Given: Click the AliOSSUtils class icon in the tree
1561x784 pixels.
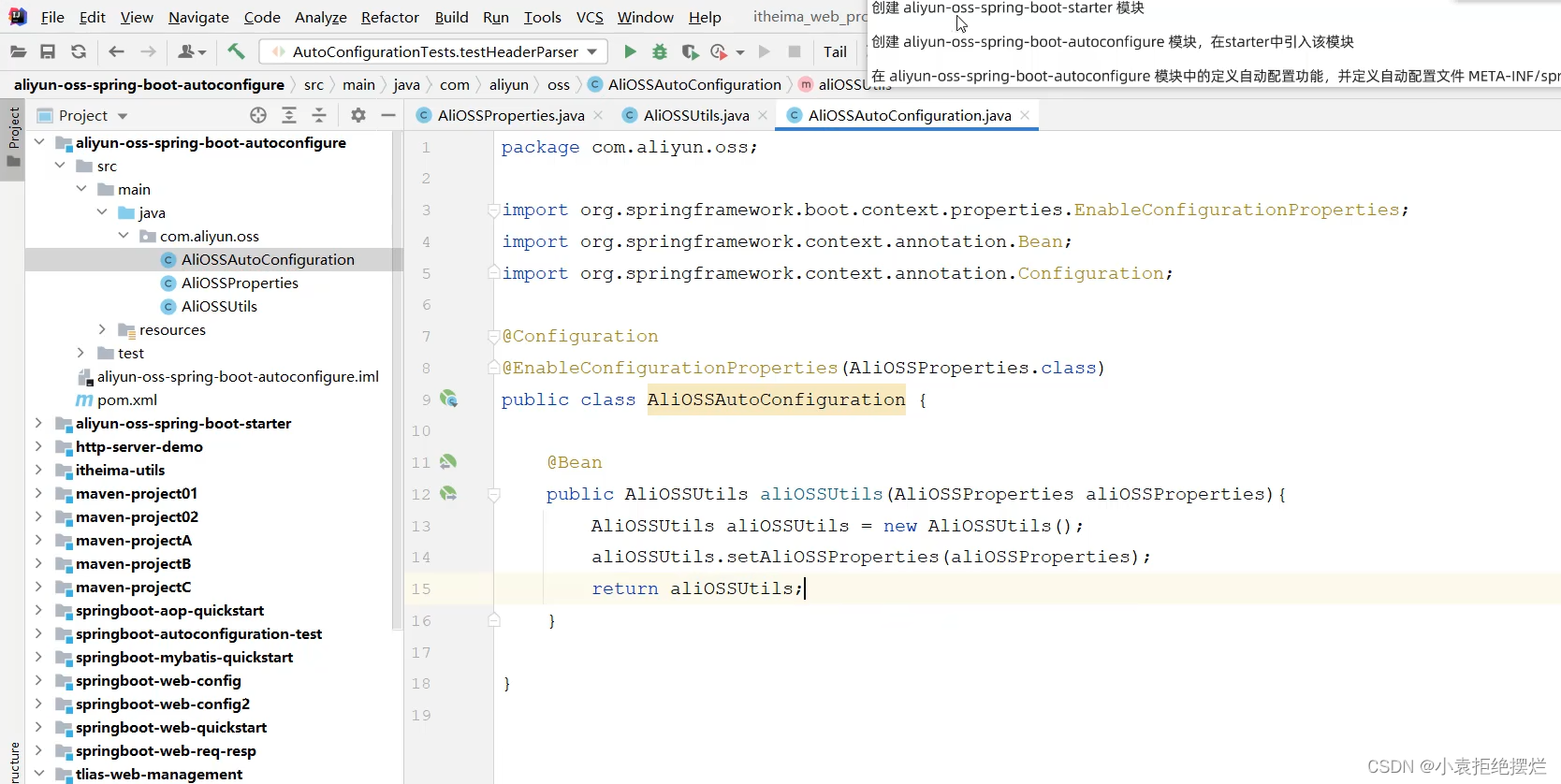Looking at the screenshot, I should coord(168,306).
